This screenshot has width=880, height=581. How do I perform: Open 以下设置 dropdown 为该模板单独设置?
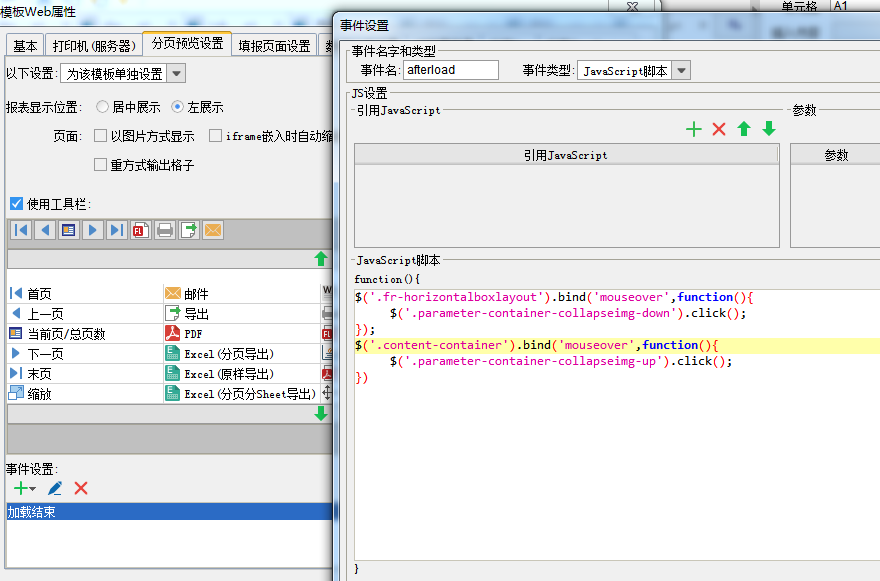coord(176,74)
